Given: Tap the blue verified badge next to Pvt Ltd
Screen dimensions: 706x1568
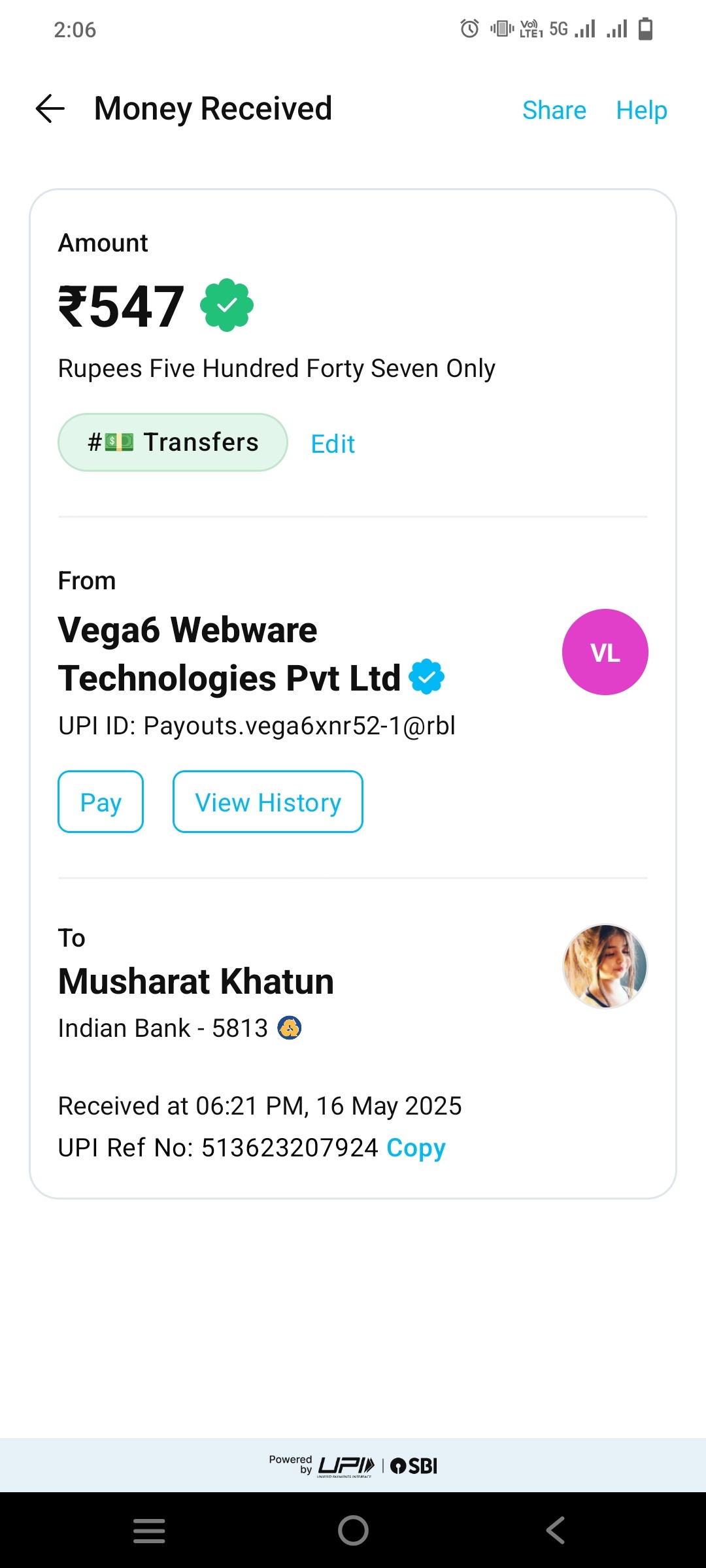Looking at the screenshot, I should (426, 677).
